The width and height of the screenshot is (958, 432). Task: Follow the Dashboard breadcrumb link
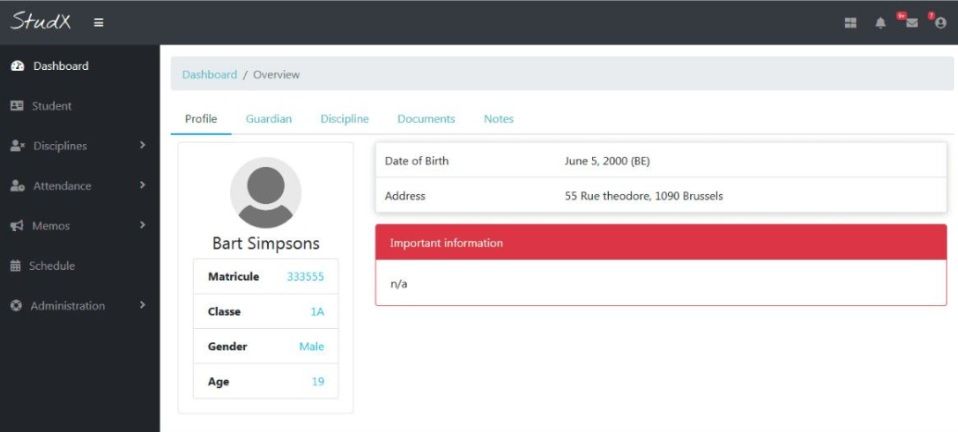210,75
